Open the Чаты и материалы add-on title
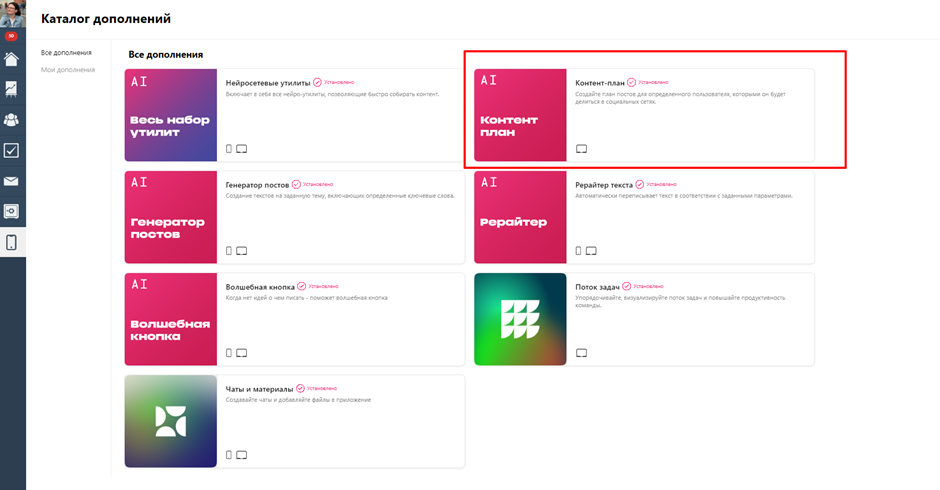 pyautogui.click(x=259, y=389)
